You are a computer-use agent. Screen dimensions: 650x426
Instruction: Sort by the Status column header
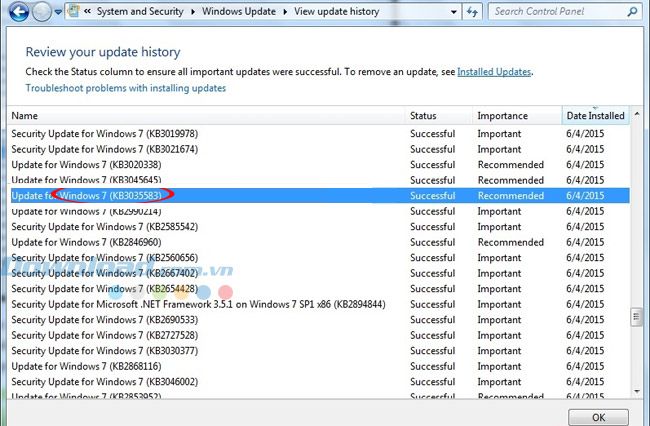point(439,116)
